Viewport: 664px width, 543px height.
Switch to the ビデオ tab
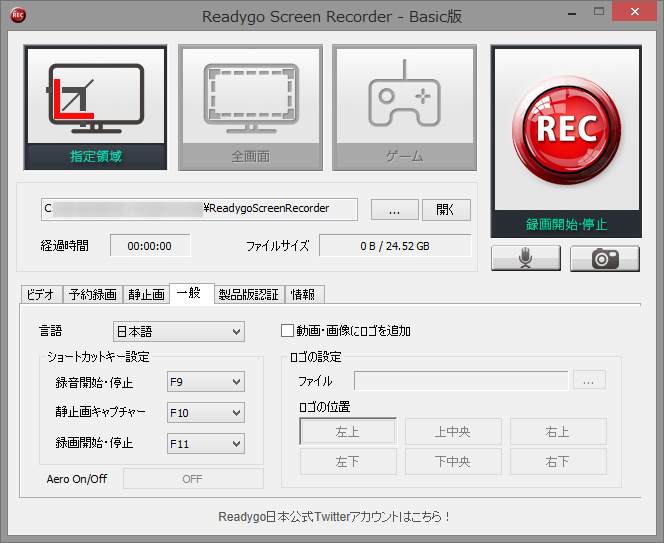[x=41, y=294]
